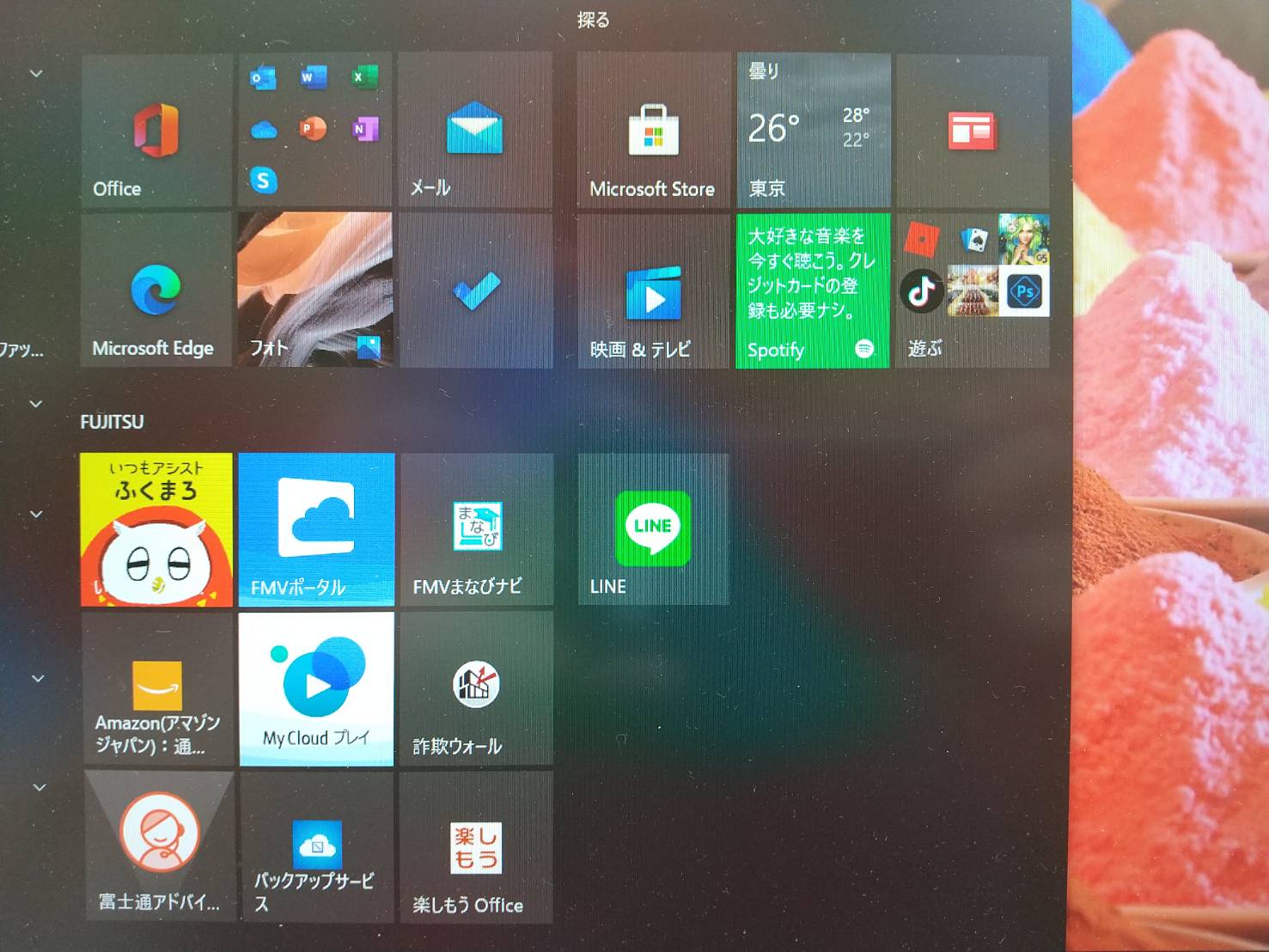Open the 東京 weather tile
This screenshot has height=952, width=1269.
coord(813,130)
